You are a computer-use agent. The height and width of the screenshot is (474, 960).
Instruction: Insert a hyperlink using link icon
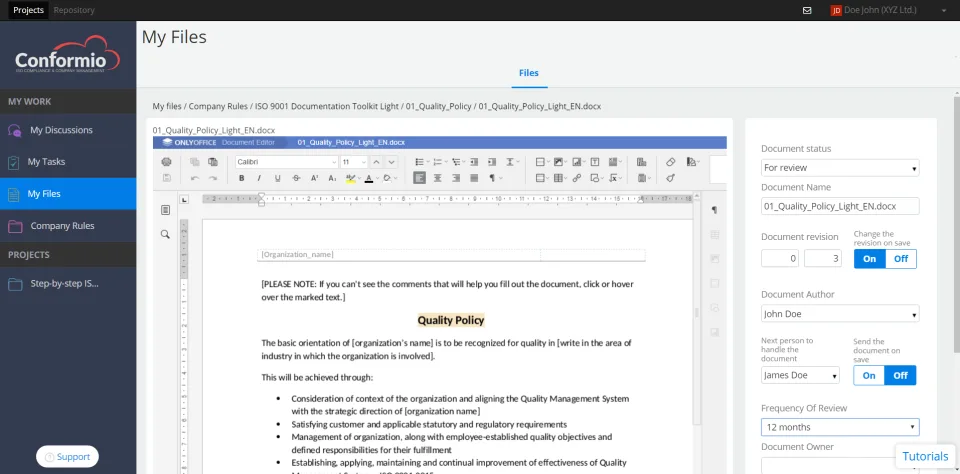[577, 178]
